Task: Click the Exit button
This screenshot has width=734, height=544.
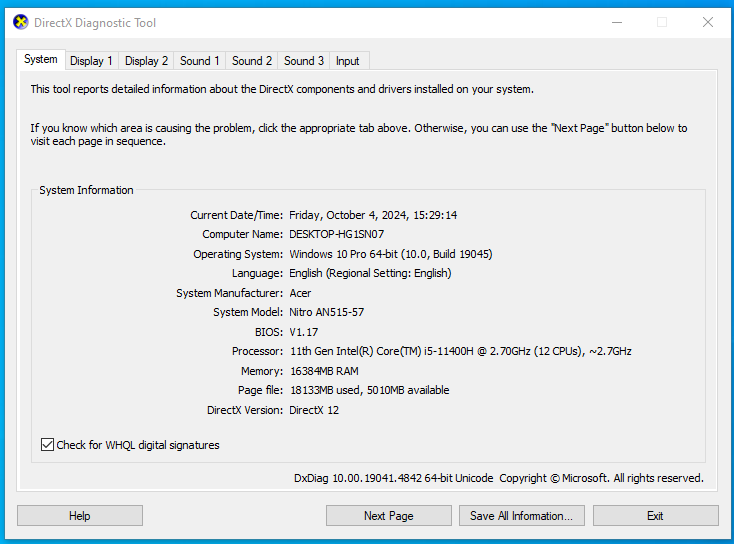Action: tap(655, 515)
